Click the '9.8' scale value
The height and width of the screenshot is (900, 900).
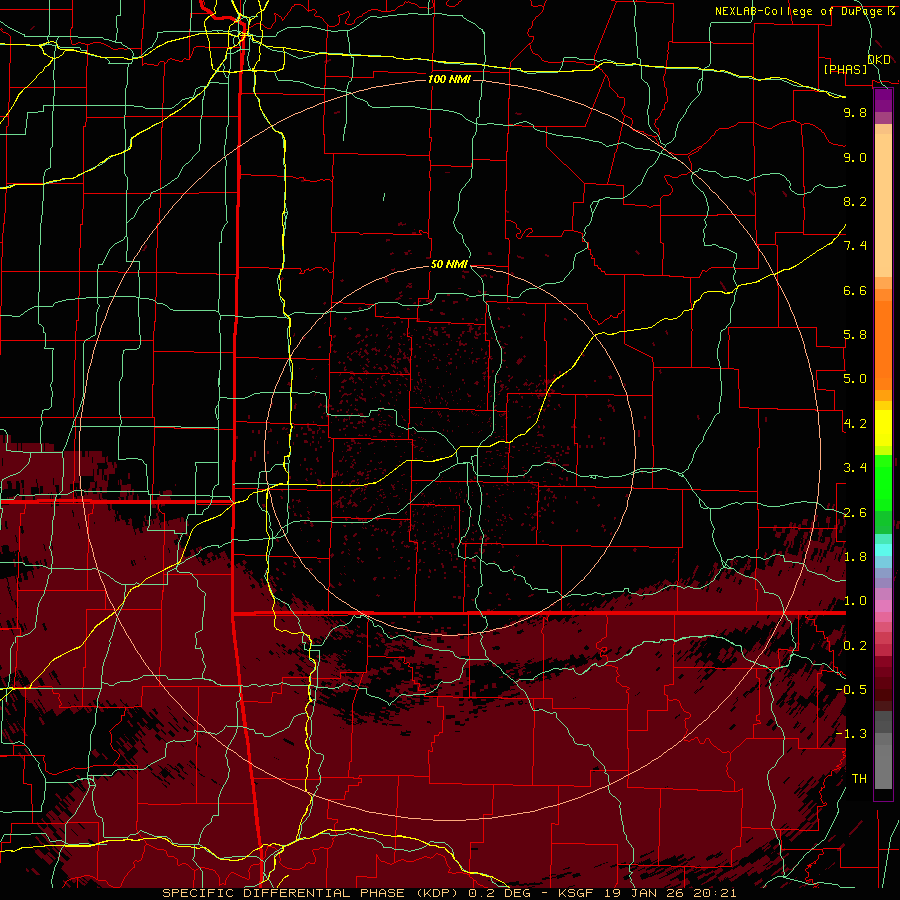[x=855, y=112]
